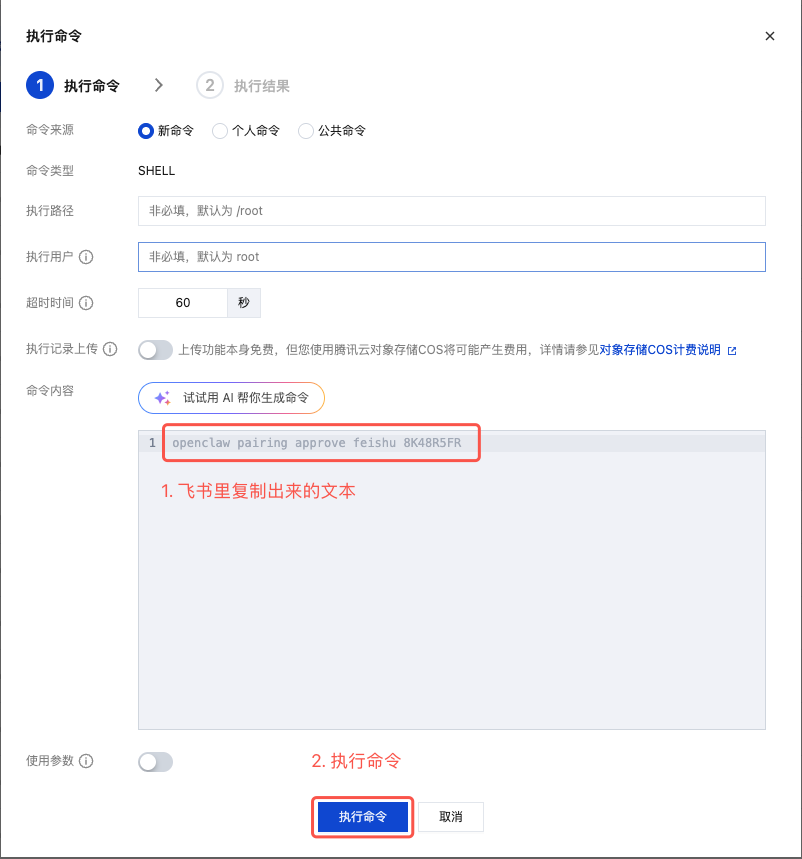Click the info icon next to 执行用户

(86, 257)
